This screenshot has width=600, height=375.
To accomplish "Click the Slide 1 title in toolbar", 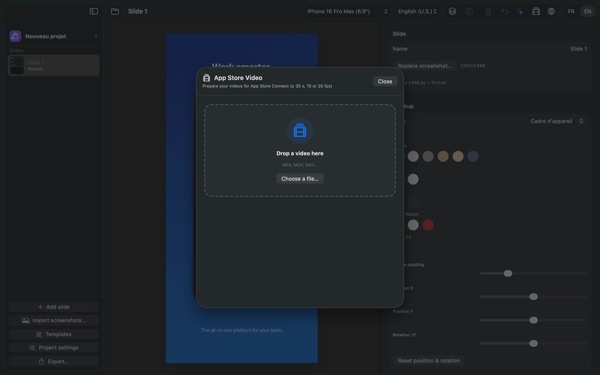I will point(137,11).
